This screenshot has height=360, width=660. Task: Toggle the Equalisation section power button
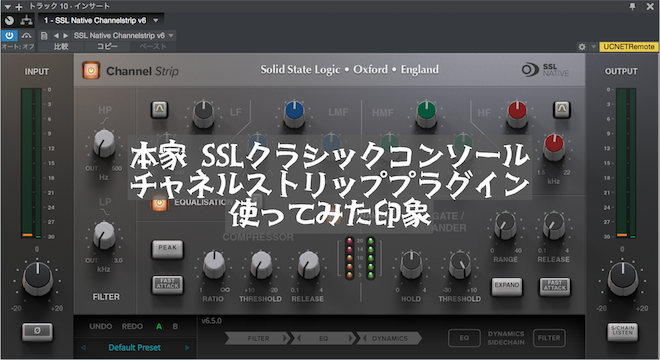160,203
